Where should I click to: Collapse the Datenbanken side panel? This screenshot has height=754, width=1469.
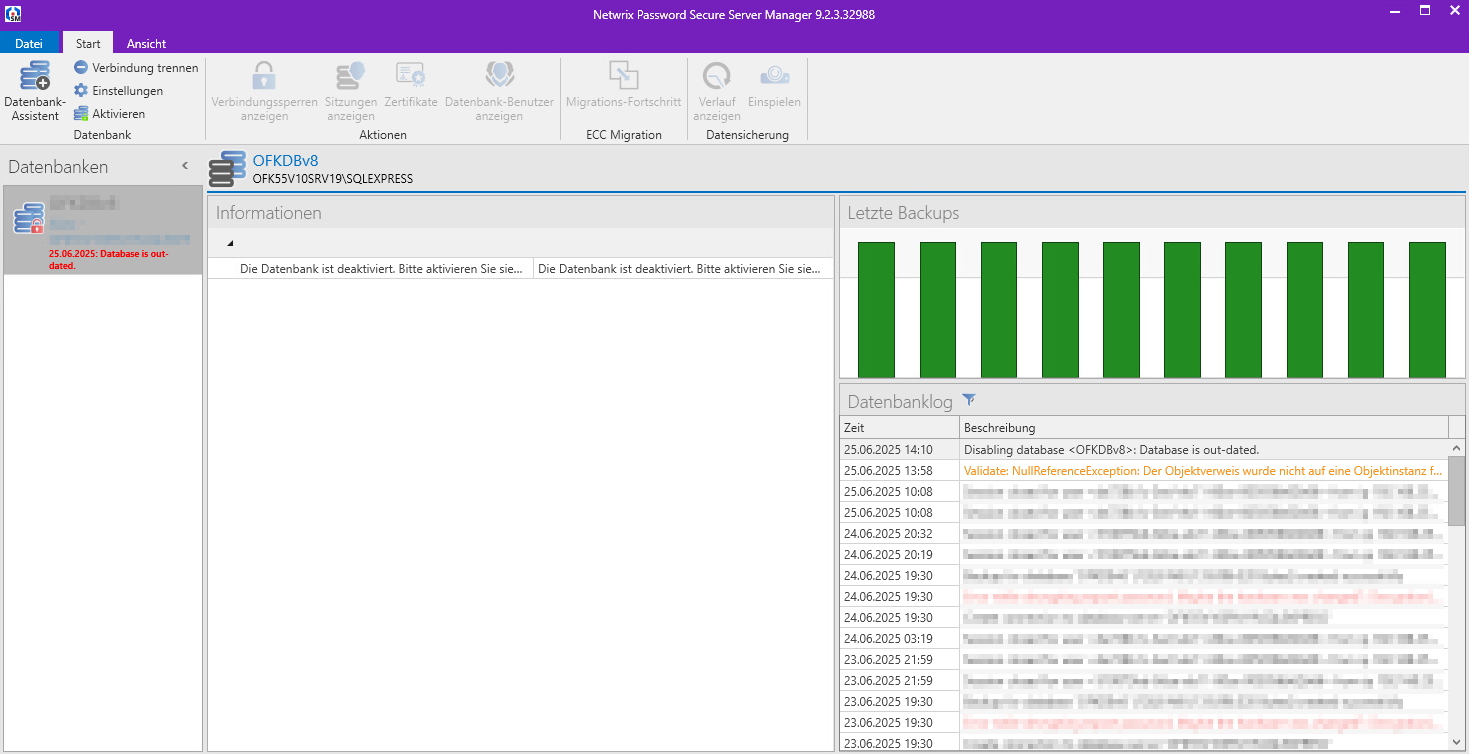[185, 166]
